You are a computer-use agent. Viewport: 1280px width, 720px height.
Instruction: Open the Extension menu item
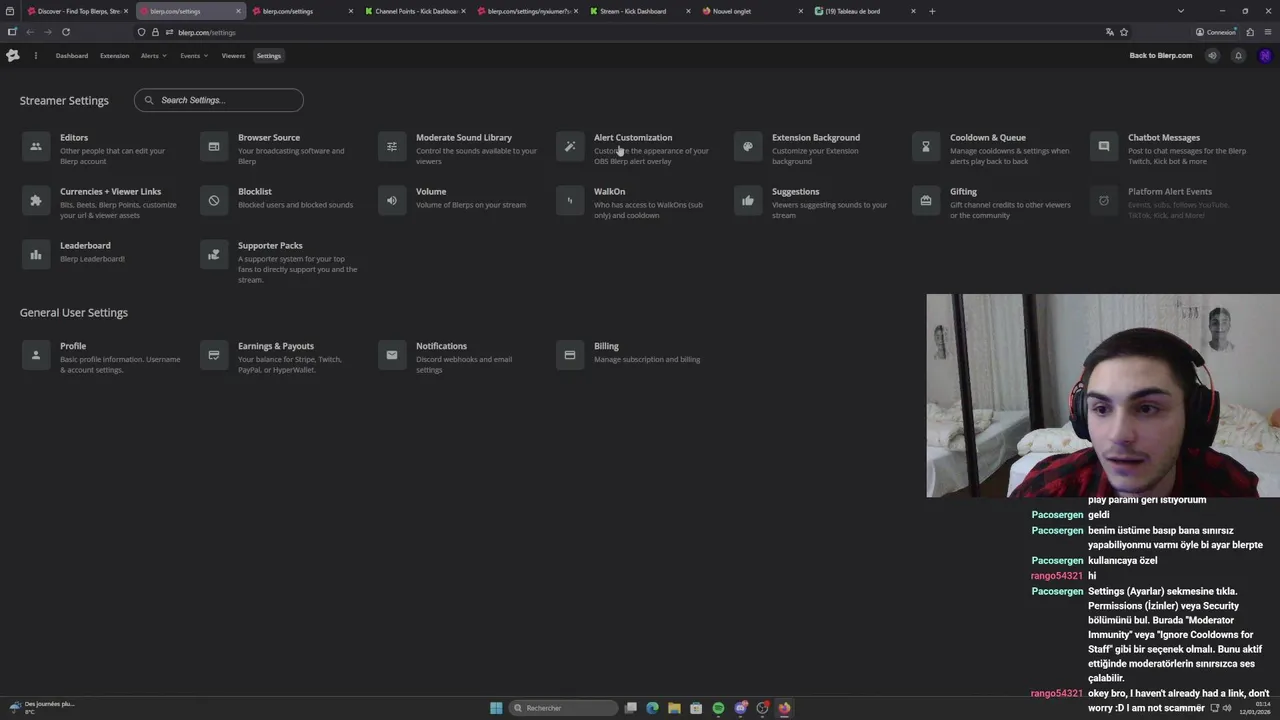pos(114,56)
